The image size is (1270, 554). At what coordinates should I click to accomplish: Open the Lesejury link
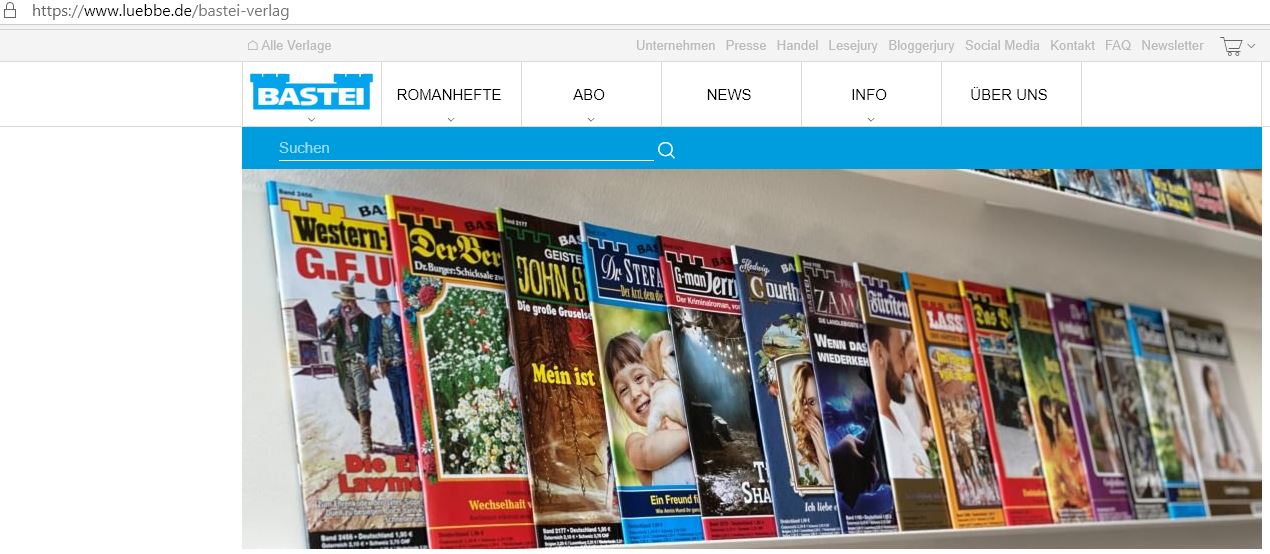pos(853,46)
